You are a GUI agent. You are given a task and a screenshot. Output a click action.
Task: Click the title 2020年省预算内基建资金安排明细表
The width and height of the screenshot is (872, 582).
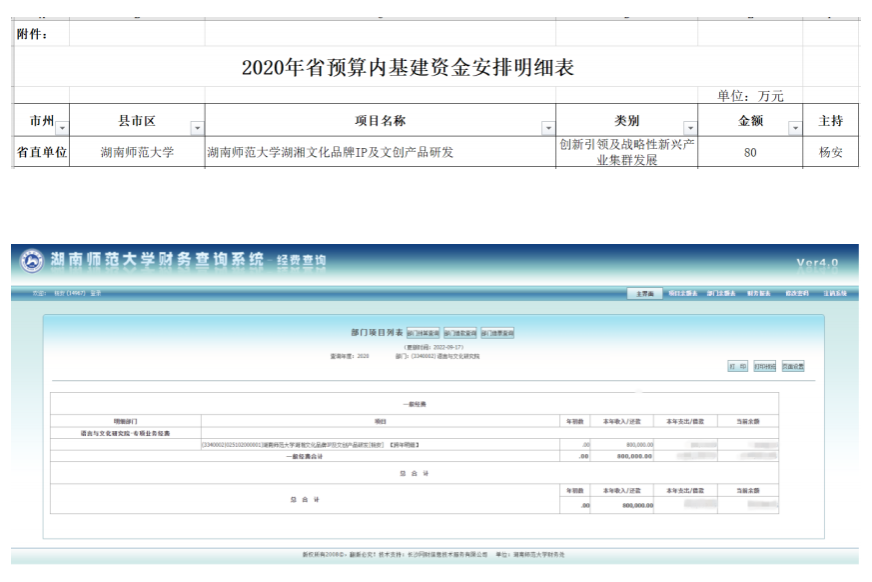pyautogui.click(x=408, y=68)
